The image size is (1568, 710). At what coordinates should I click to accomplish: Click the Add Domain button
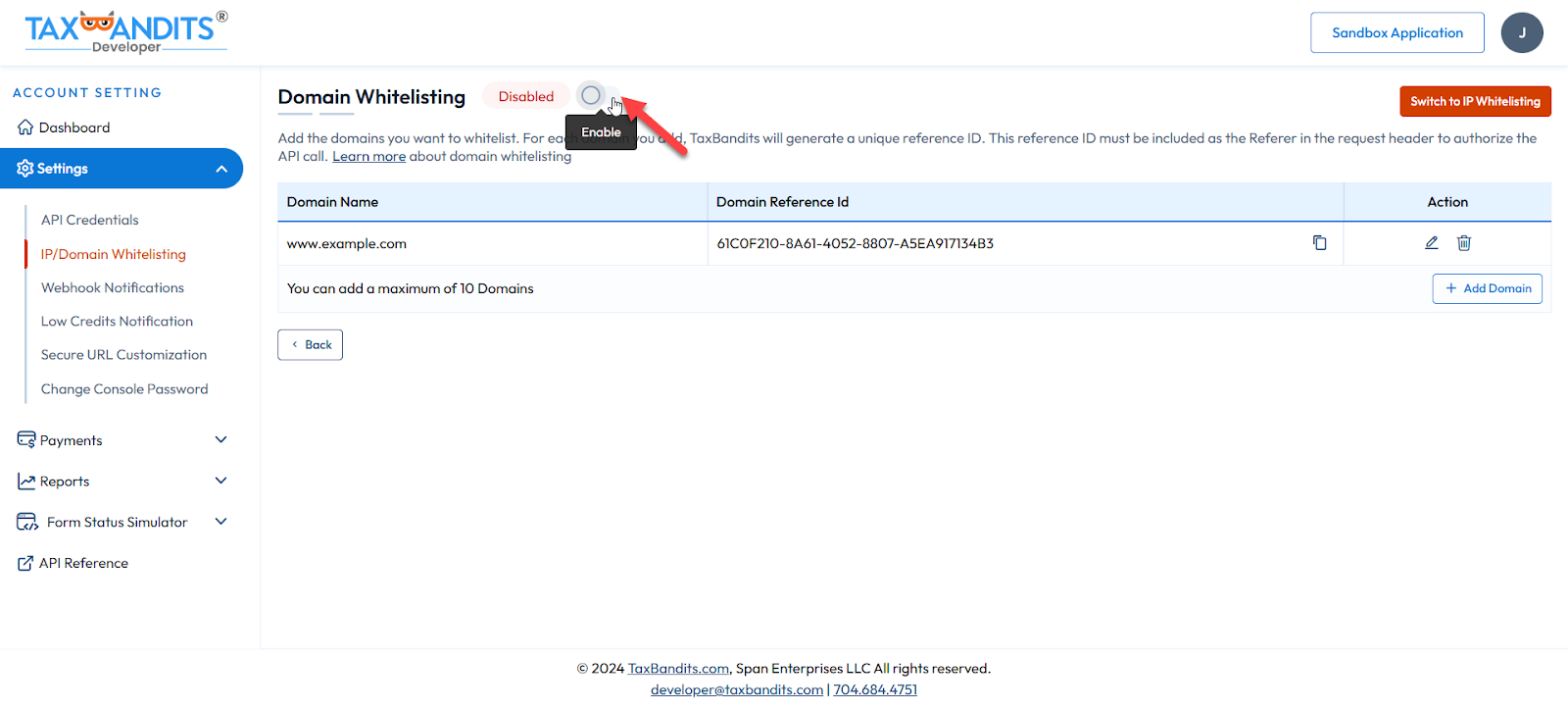point(1487,288)
